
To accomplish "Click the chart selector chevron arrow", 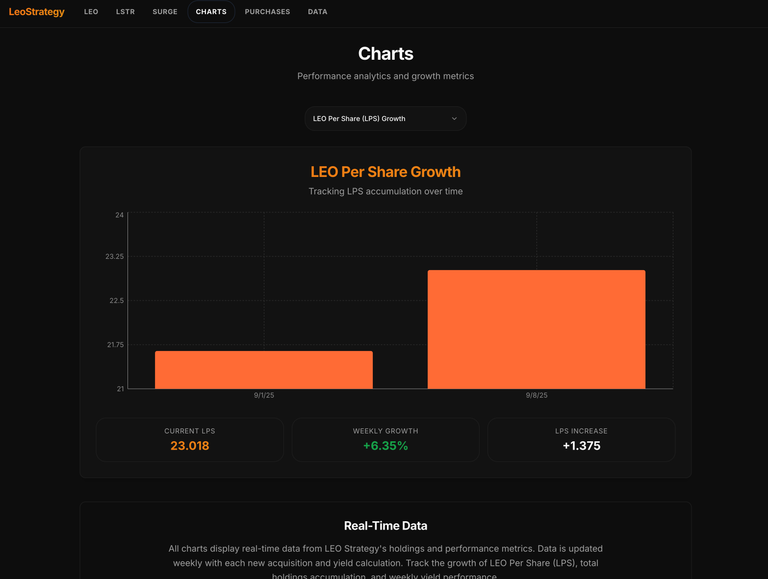I will [x=454, y=119].
